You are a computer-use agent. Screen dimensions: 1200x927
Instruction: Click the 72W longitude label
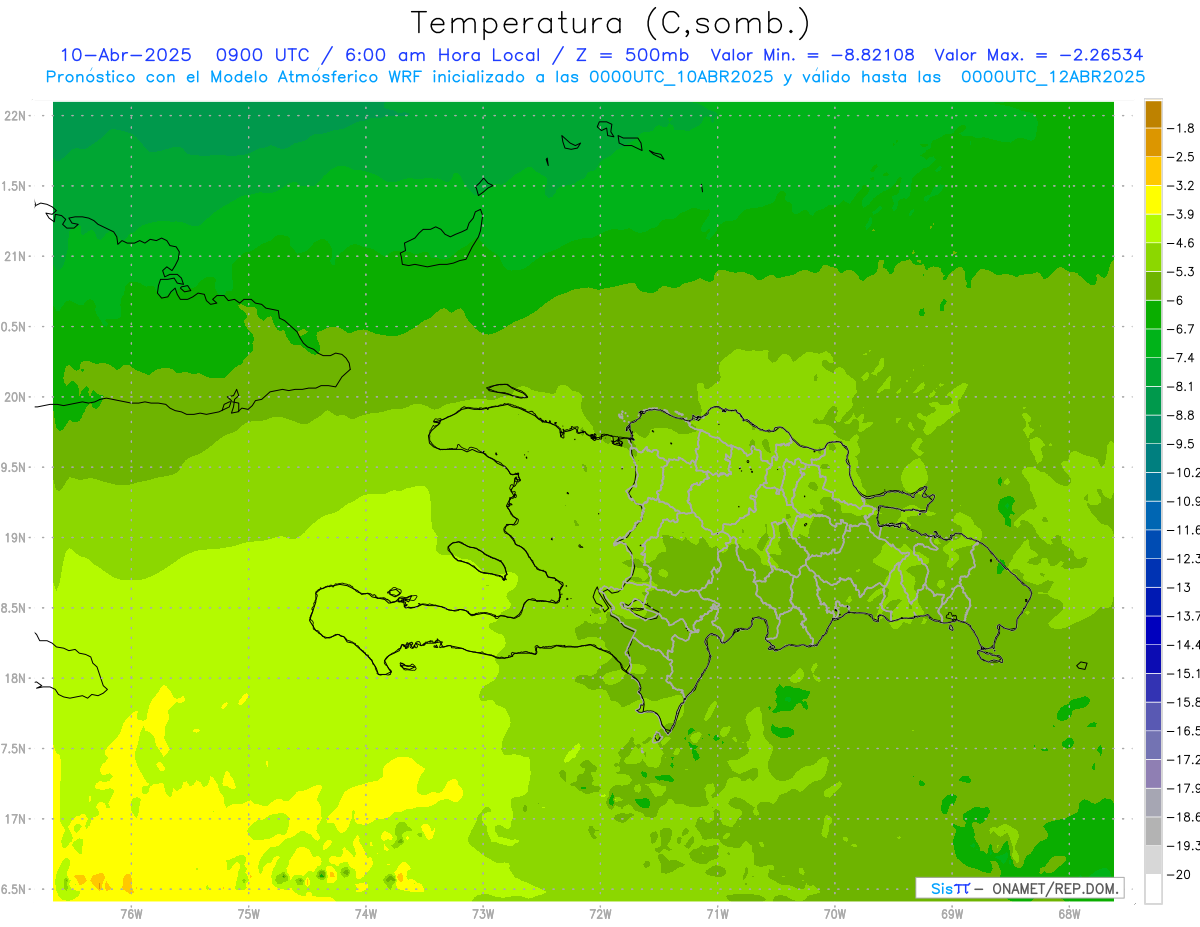600,914
